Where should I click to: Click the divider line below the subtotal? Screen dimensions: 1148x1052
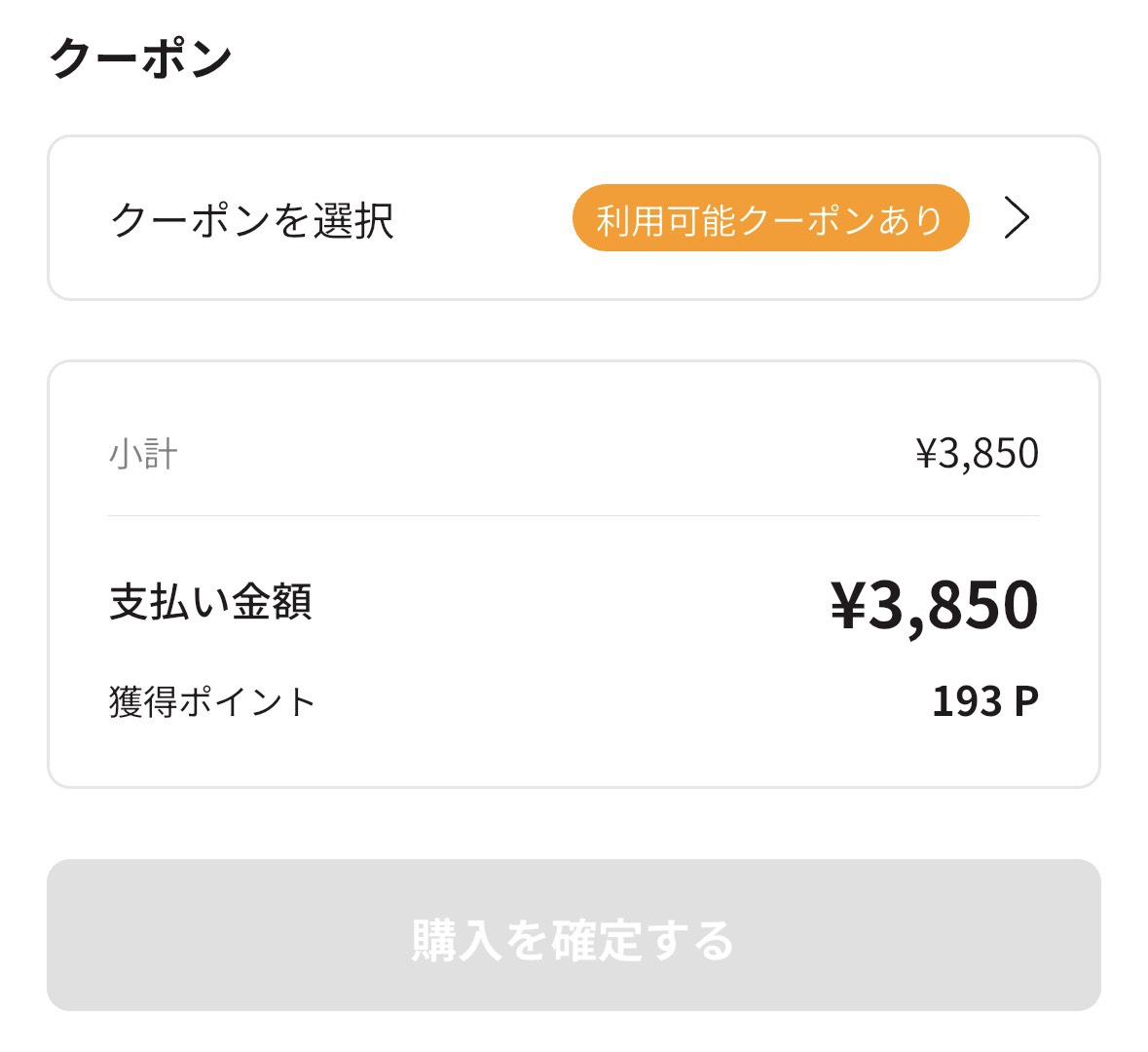tap(574, 515)
